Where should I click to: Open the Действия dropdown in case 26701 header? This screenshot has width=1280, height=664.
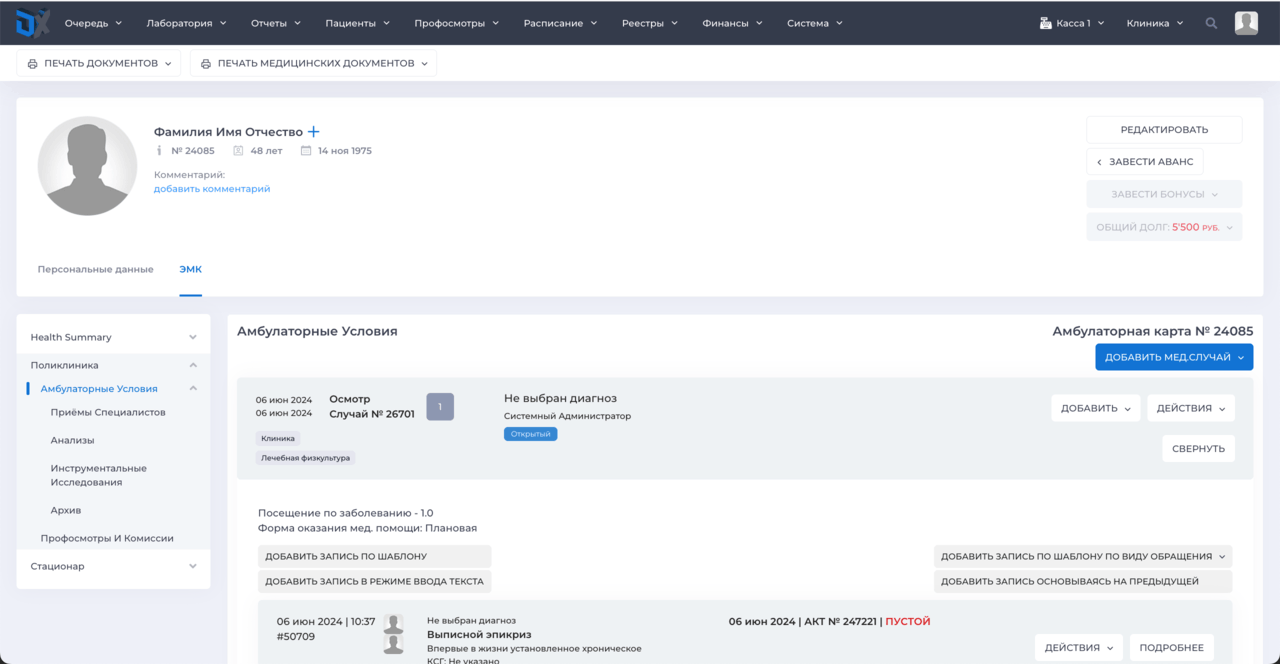[x=1191, y=408]
